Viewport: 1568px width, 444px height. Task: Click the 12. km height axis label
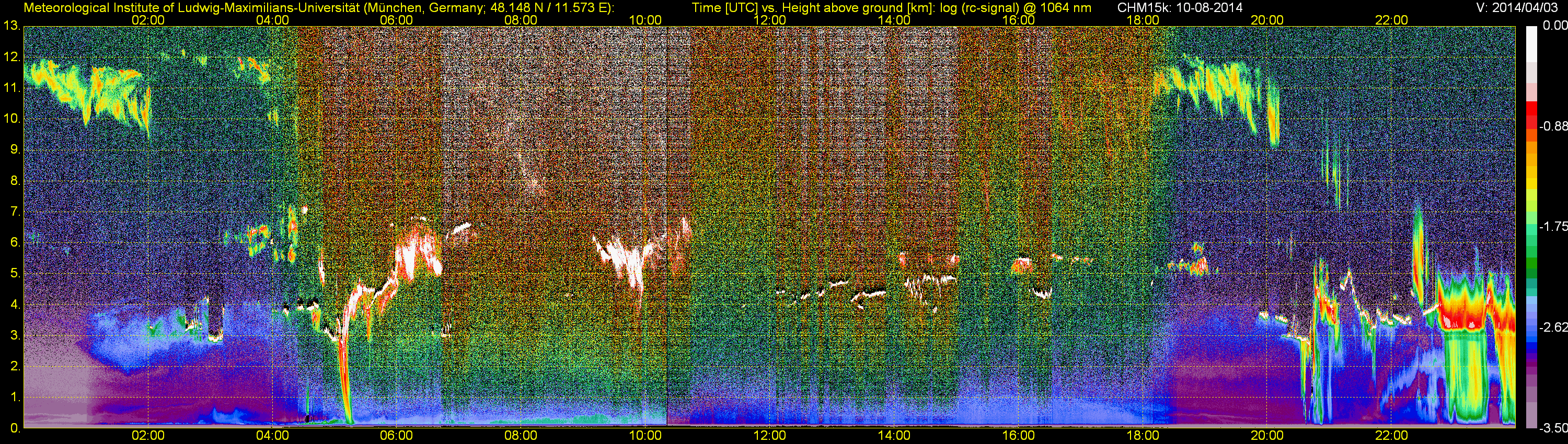coord(11,57)
